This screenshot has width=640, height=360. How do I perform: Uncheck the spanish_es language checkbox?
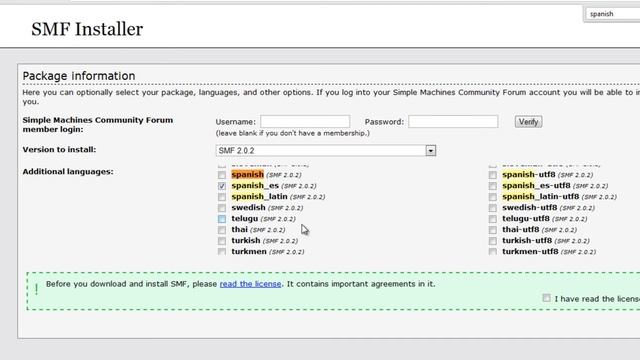coord(222,186)
